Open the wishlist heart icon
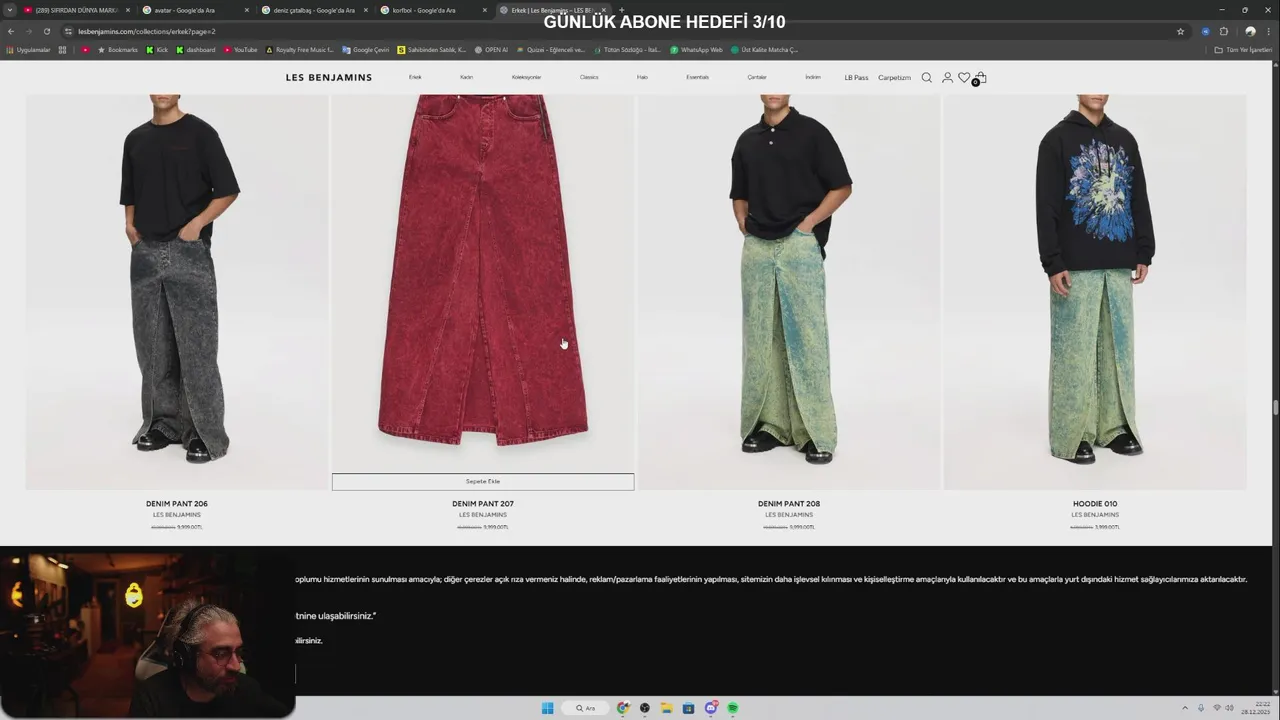This screenshot has width=1280, height=720. [x=964, y=77]
